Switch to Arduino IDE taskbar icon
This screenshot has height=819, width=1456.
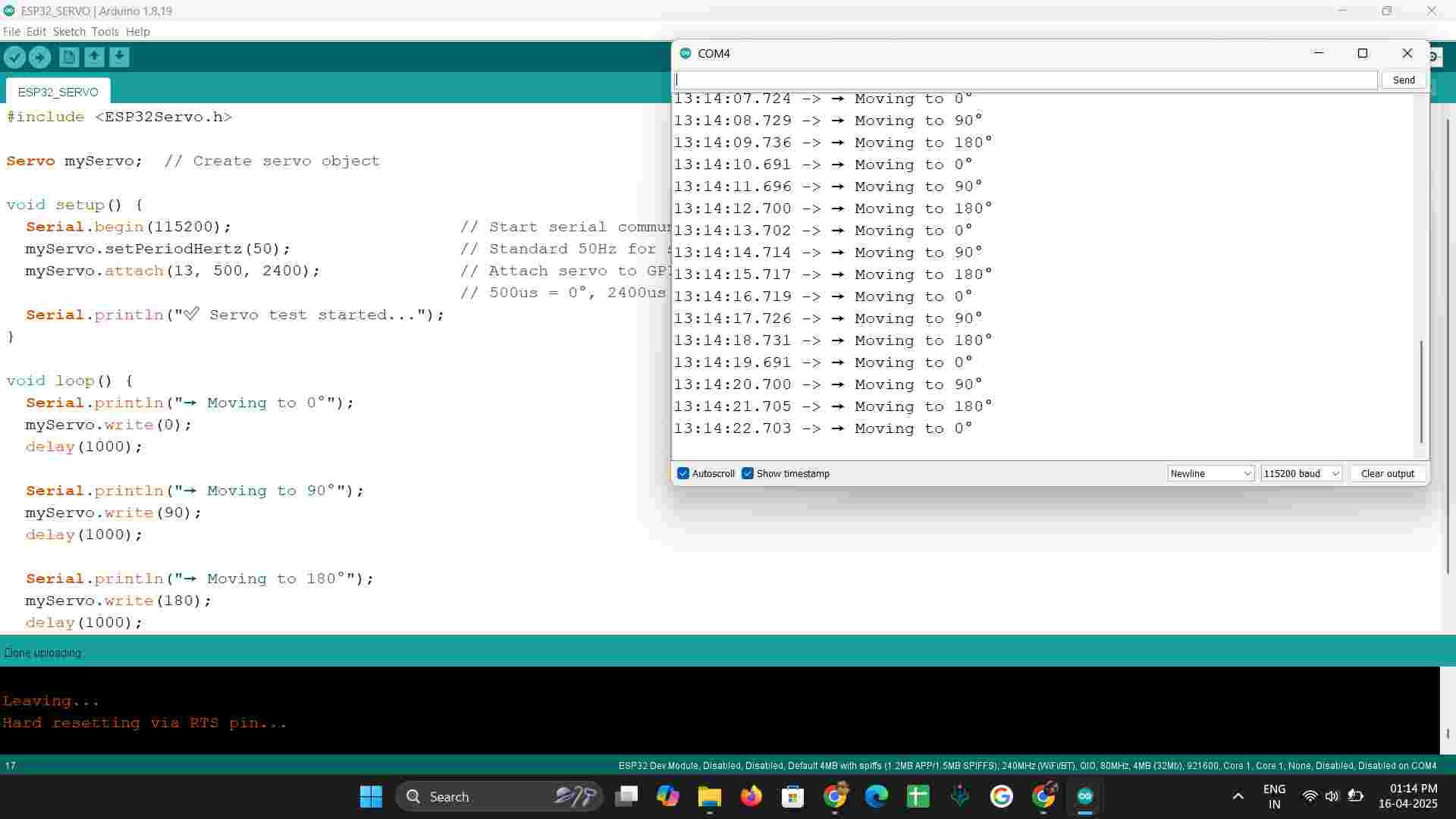(x=1085, y=796)
